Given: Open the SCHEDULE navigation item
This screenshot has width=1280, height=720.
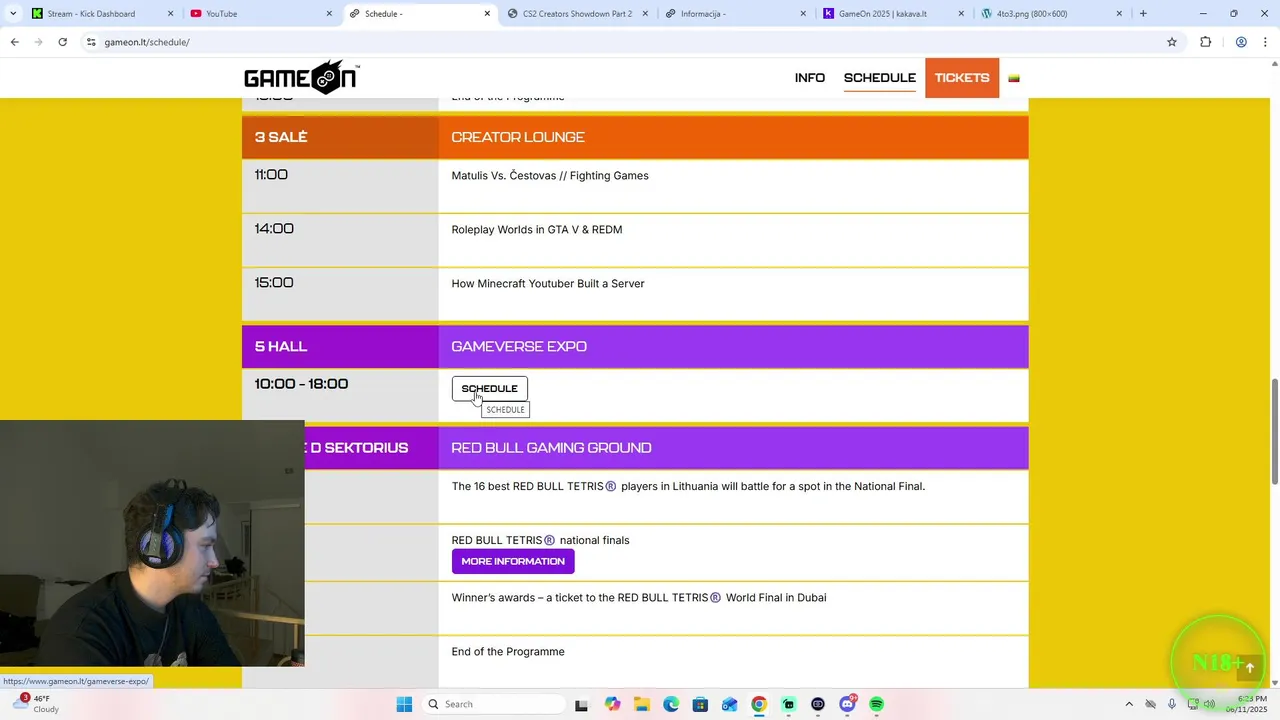Looking at the screenshot, I should (880, 78).
